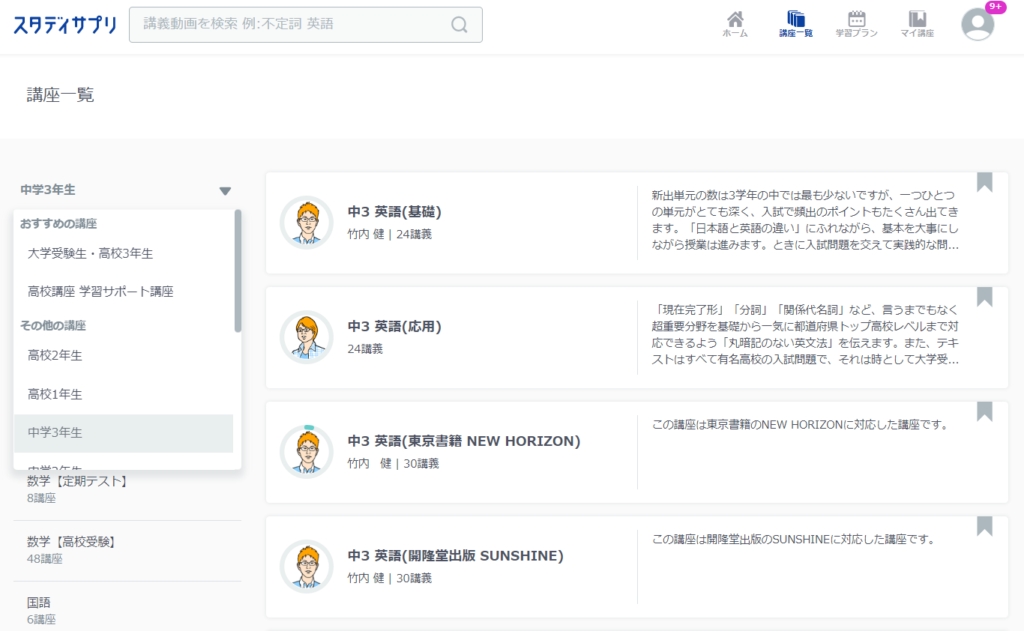This screenshot has height=631, width=1024.
Task: Toggle bookmark on 中3 英語(基礎)
Action: coord(984,182)
